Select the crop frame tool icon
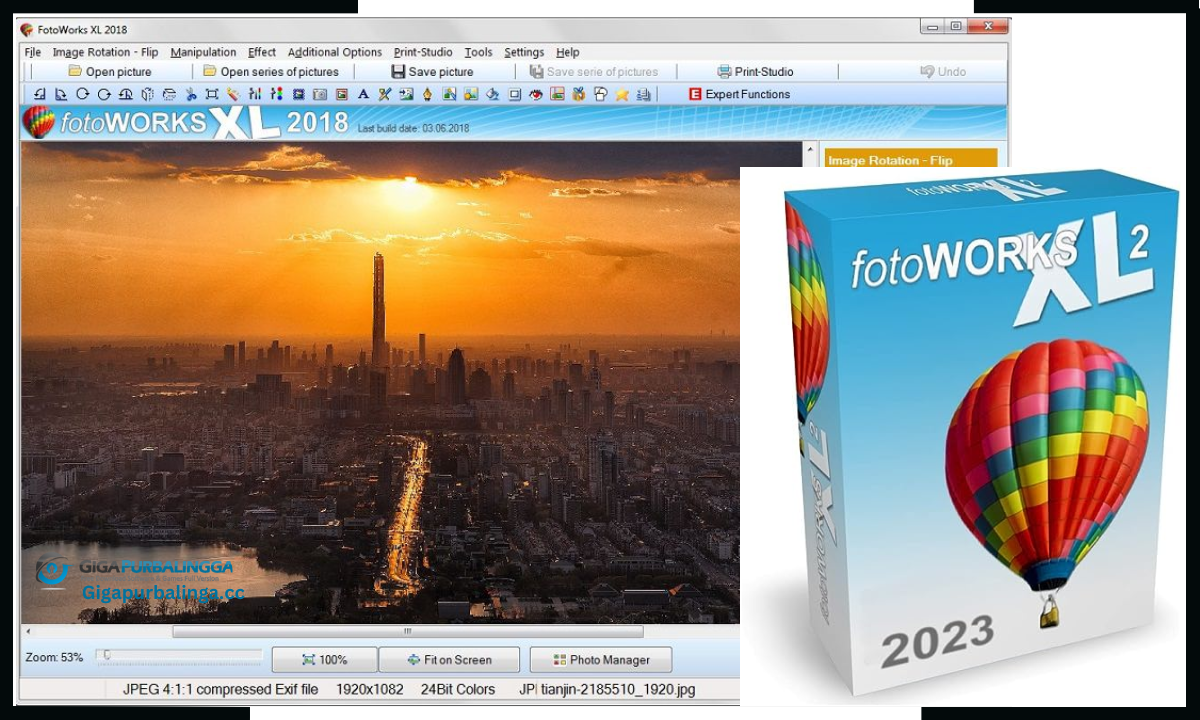Viewport: 1200px width, 720px height. [x=212, y=94]
